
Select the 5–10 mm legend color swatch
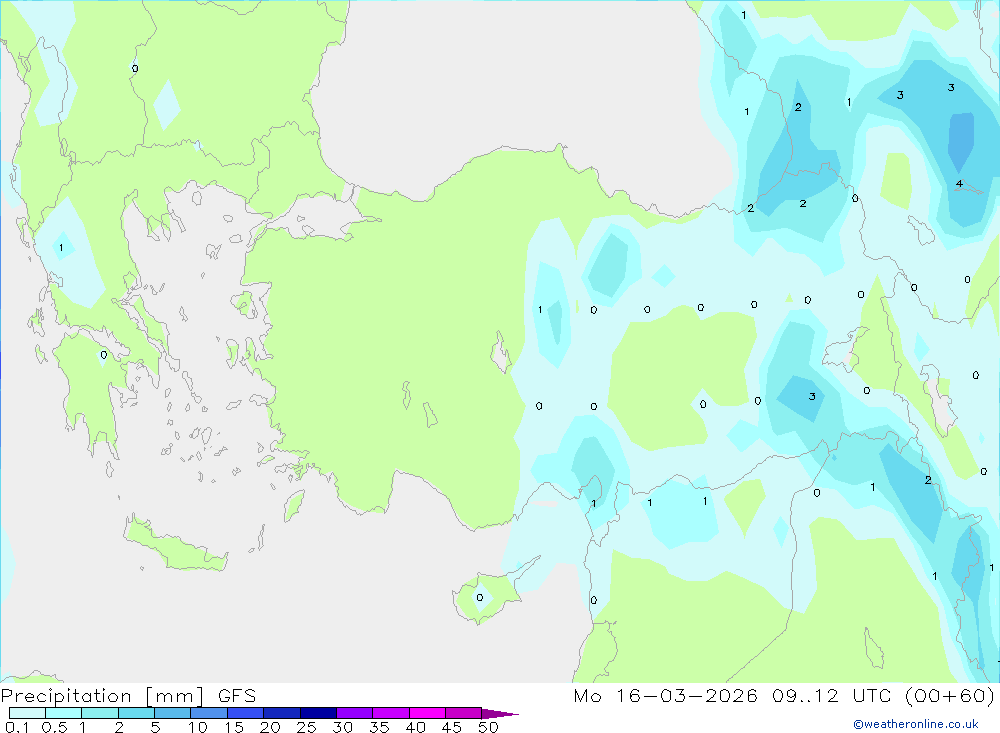coord(173,713)
